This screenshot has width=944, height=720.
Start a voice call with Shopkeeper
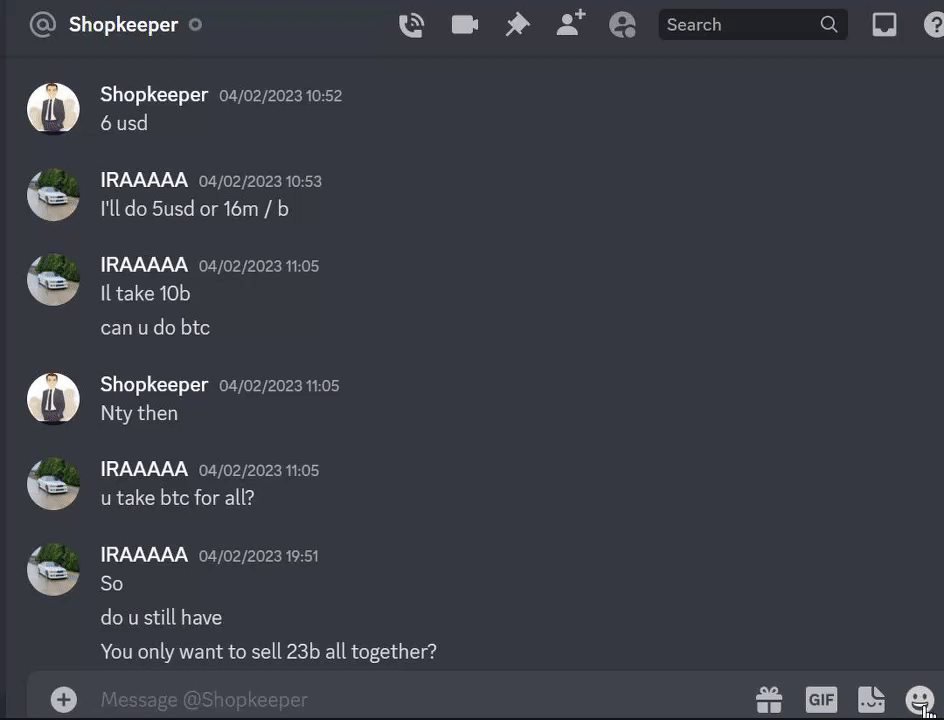(x=412, y=25)
